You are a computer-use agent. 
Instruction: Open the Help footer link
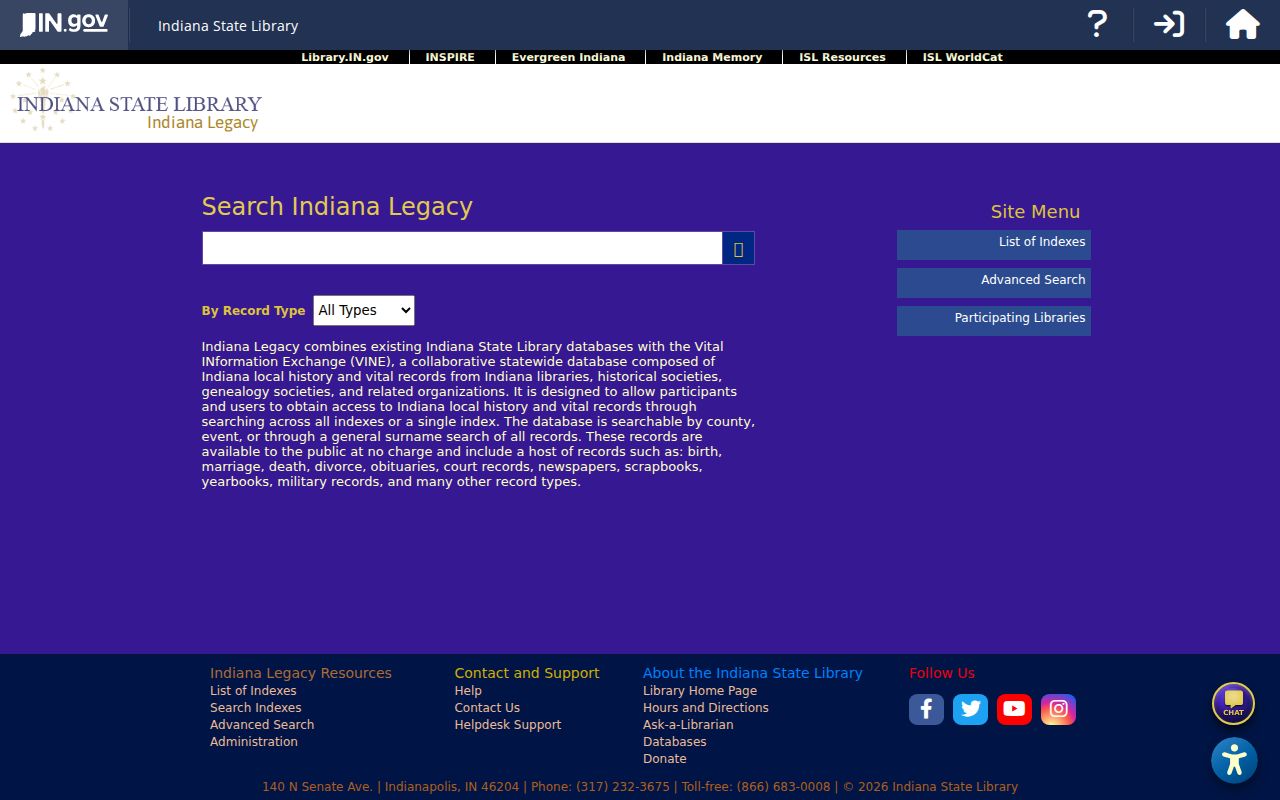tap(468, 691)
